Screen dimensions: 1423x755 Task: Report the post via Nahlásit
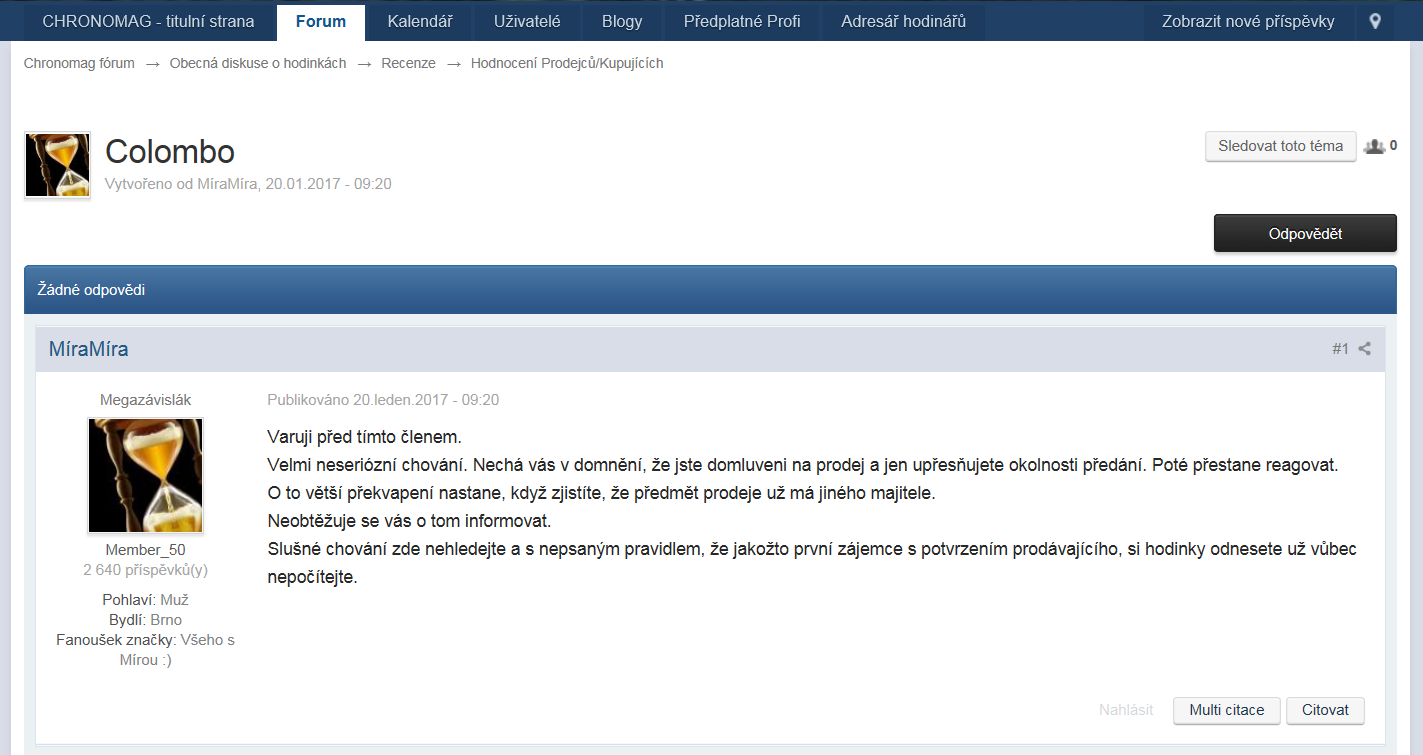pyautogui.click(x=1126, y=710)
